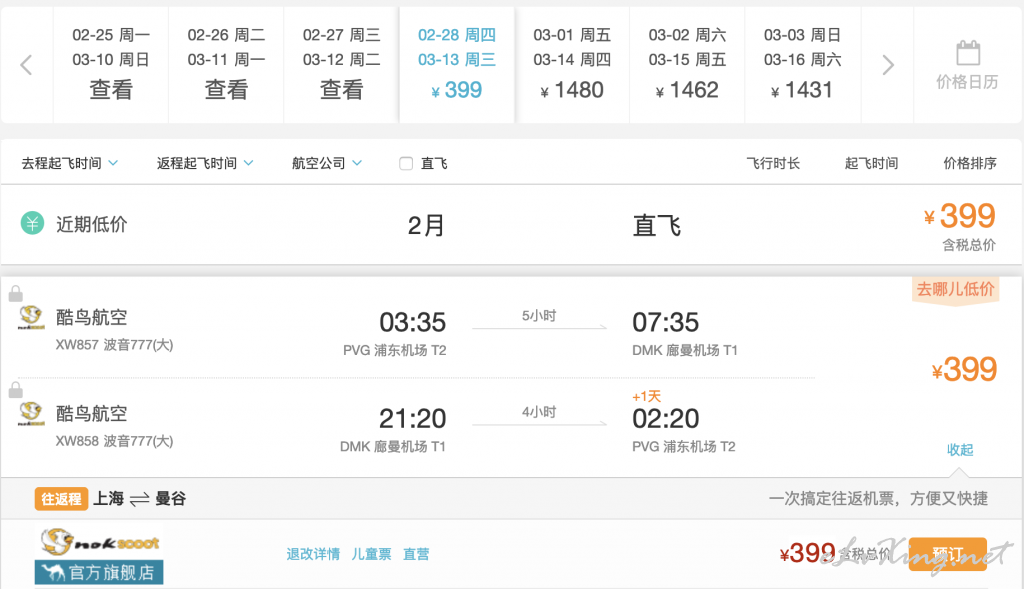Open the airline company dropdown
The image size is (1024, 589).
327,163
